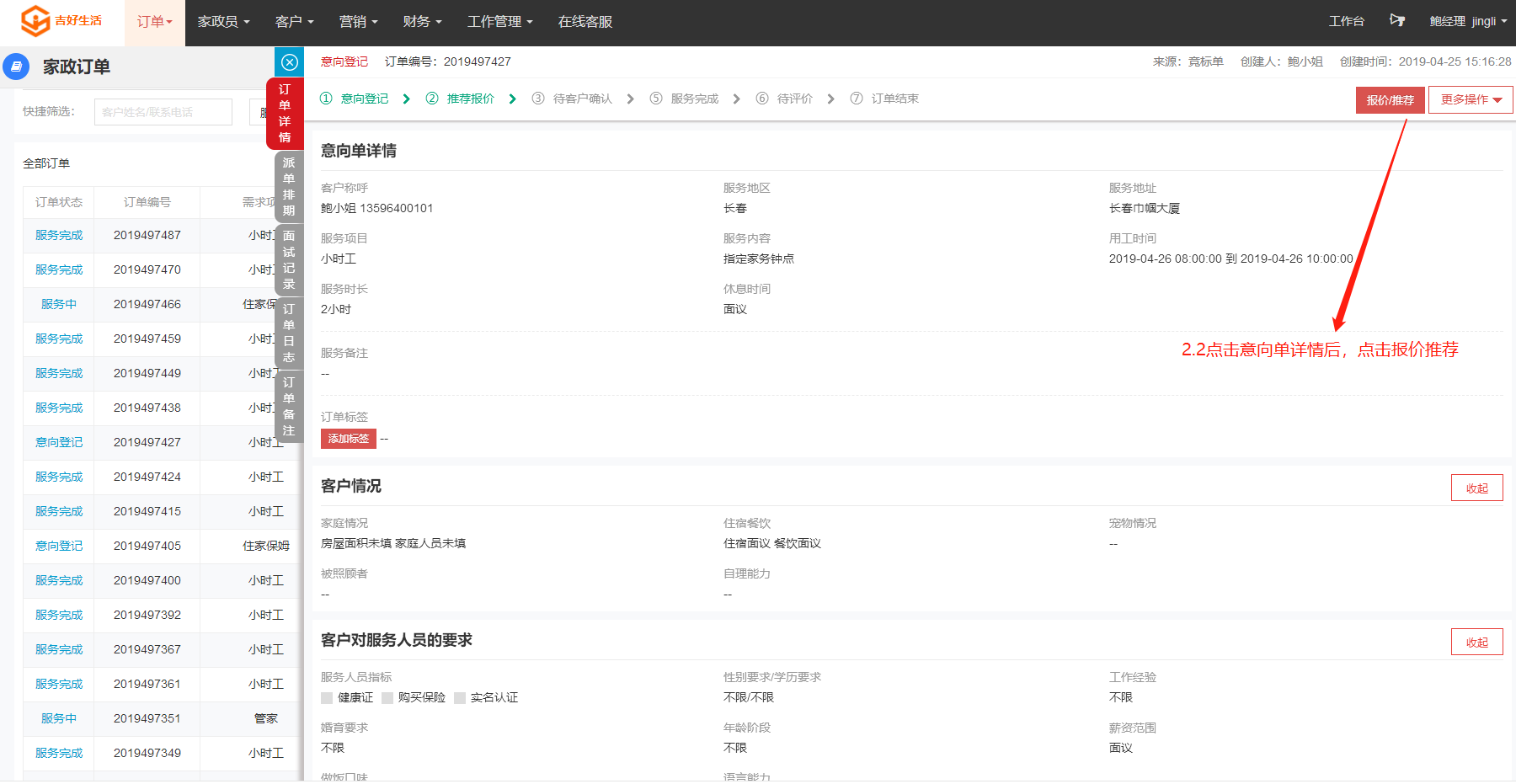Collapse 客户情况 section with 收起
The width and height of the screenshot is (1516, 784).
tap(1476, 488)
